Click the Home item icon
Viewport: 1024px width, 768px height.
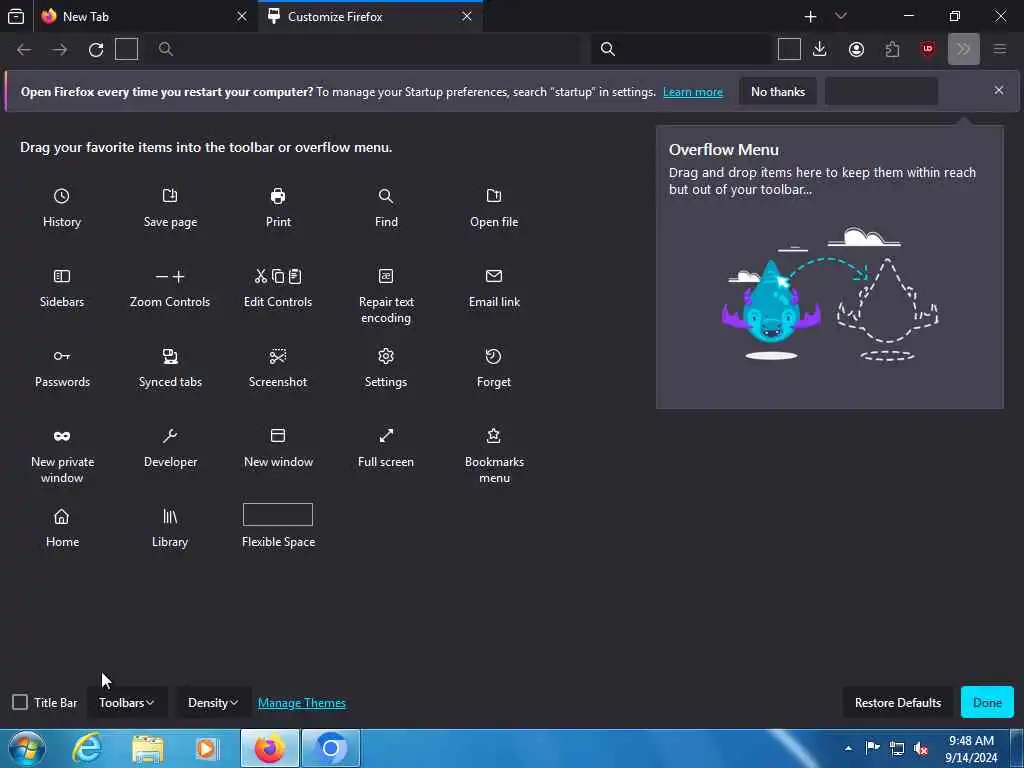pos(61,517)
